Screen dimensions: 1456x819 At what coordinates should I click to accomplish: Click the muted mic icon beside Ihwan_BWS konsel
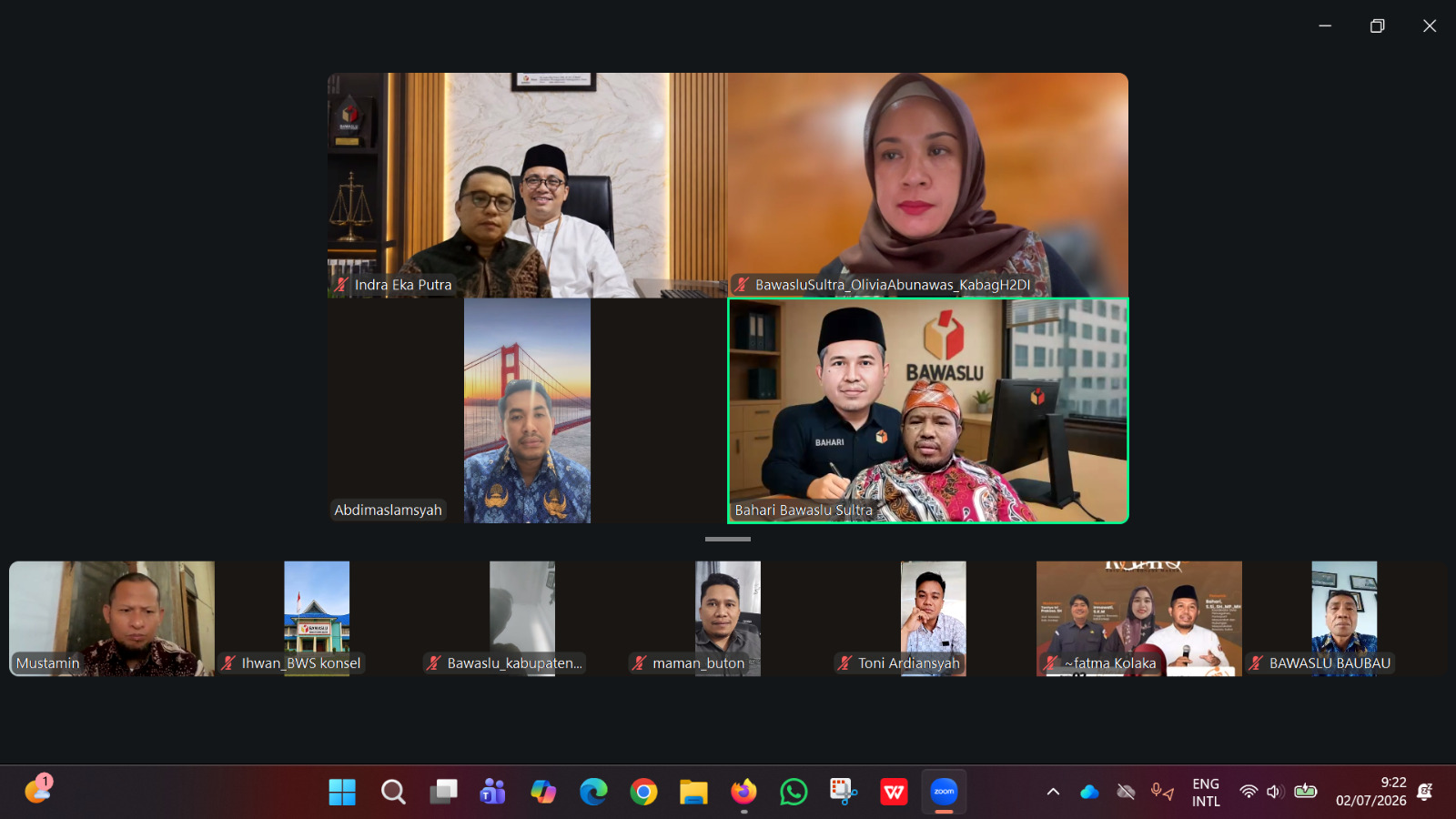click(x=228, y=663)
